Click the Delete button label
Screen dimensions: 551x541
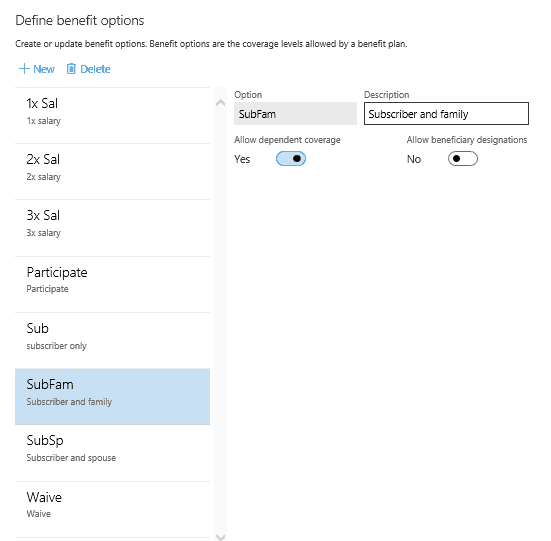(95, 69)
